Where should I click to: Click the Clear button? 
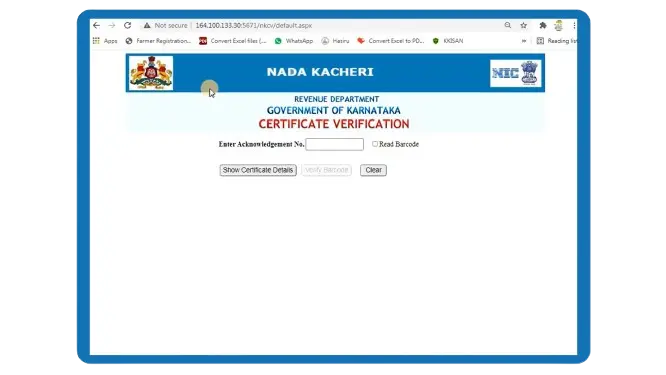pos(373,170)
